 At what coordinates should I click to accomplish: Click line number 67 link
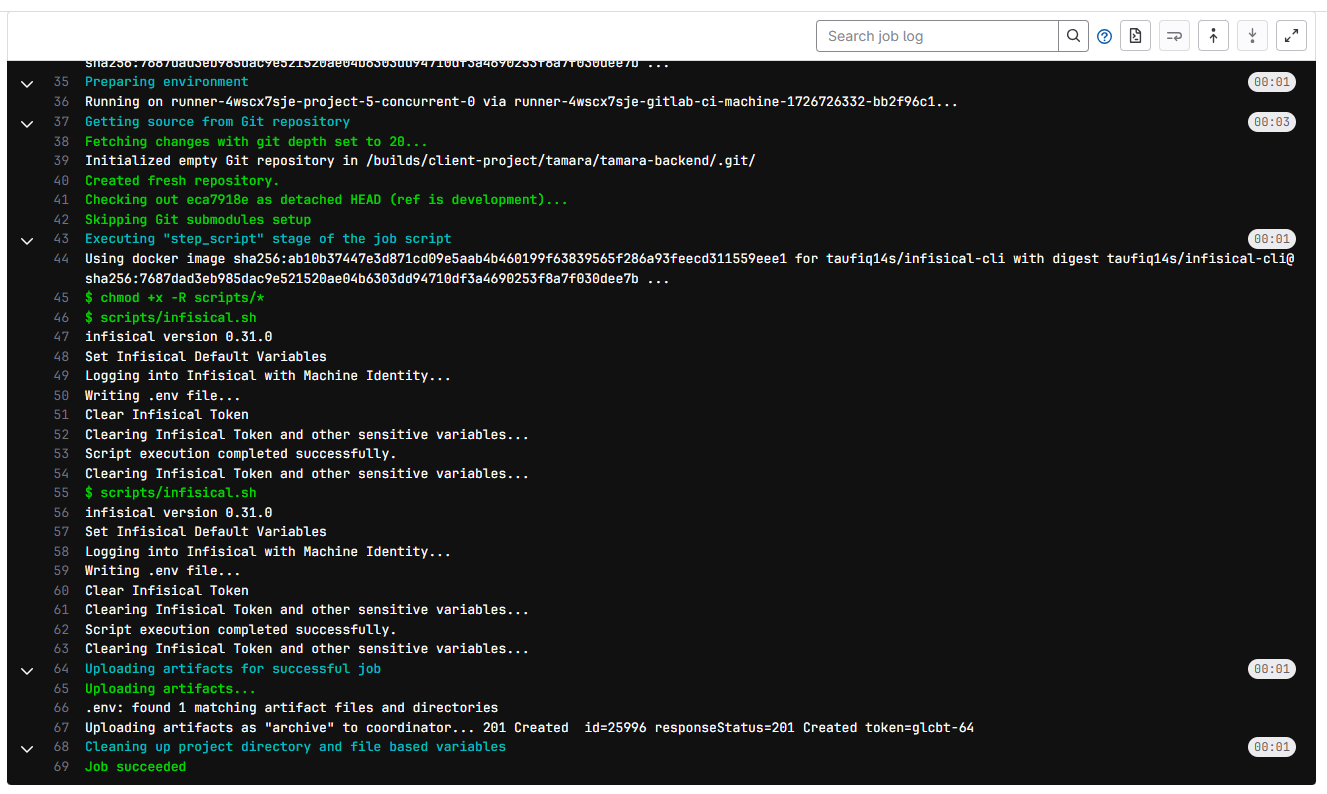62,728
